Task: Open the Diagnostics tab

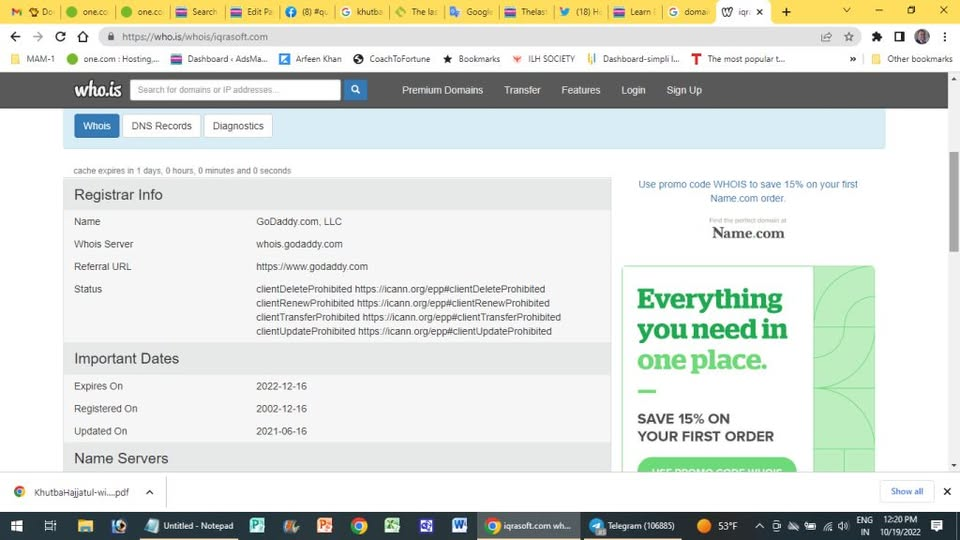Action: 238,126
